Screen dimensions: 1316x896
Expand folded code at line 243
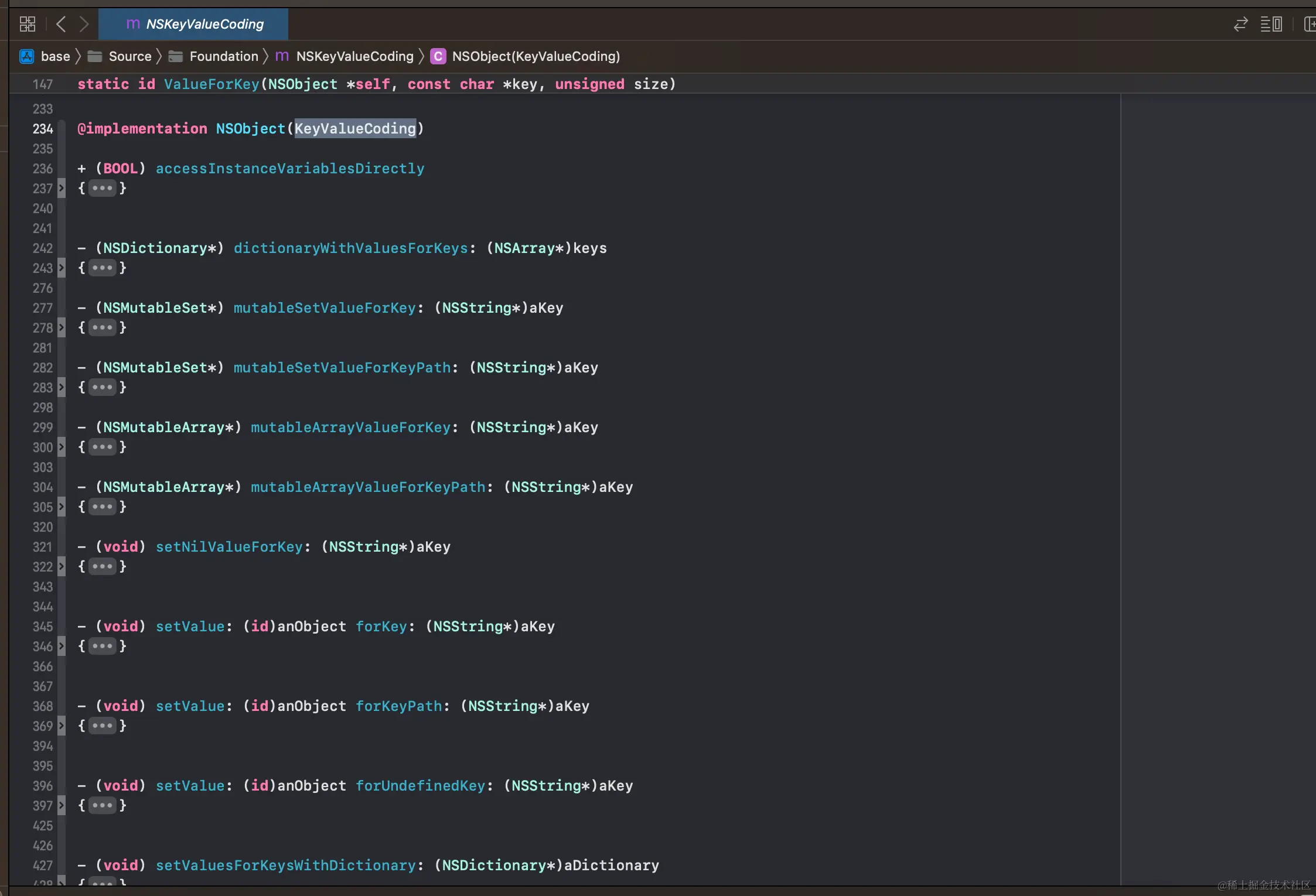point(62,268)
